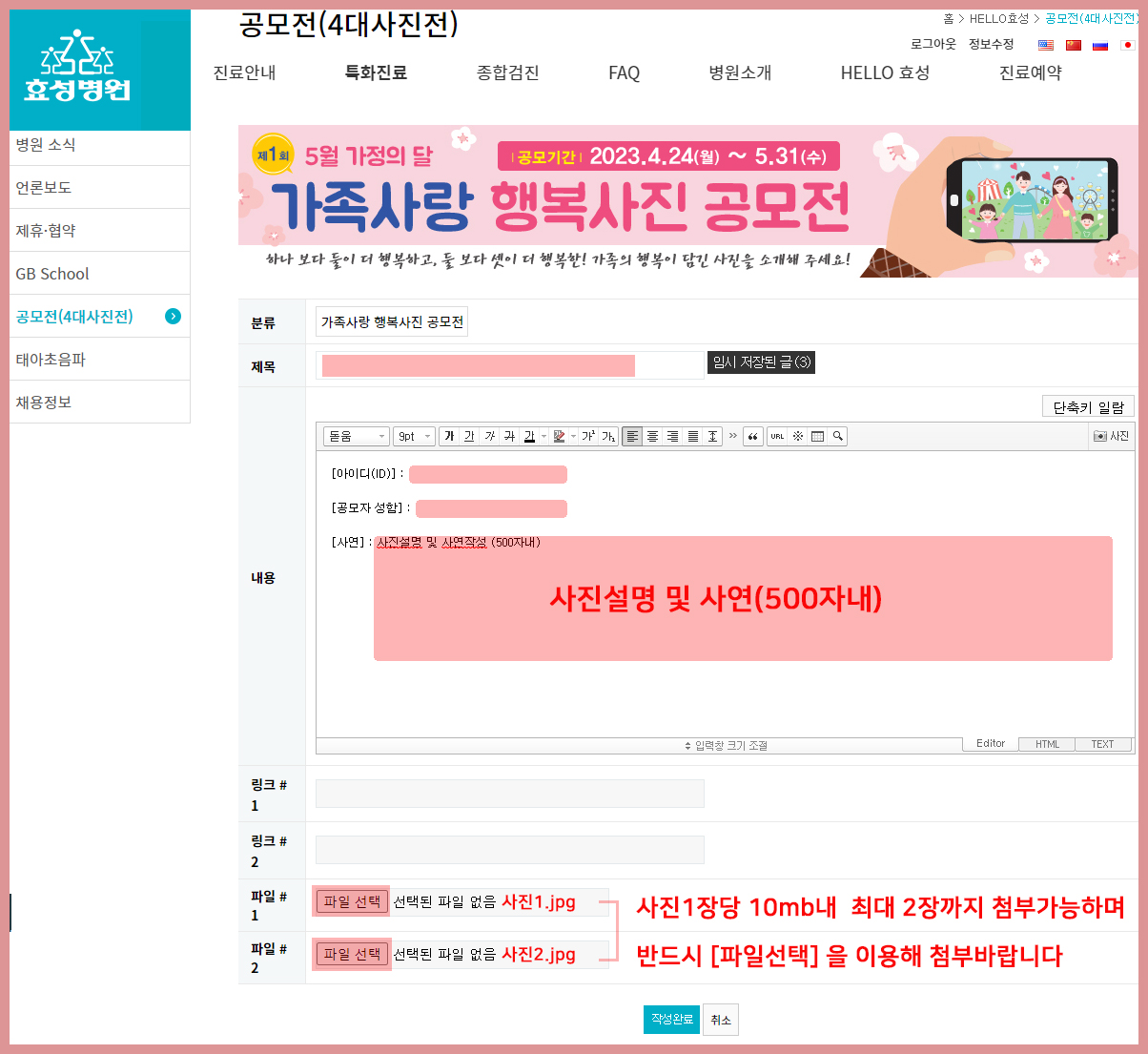
Task: Click the center align icon
Action: point(652,436)
